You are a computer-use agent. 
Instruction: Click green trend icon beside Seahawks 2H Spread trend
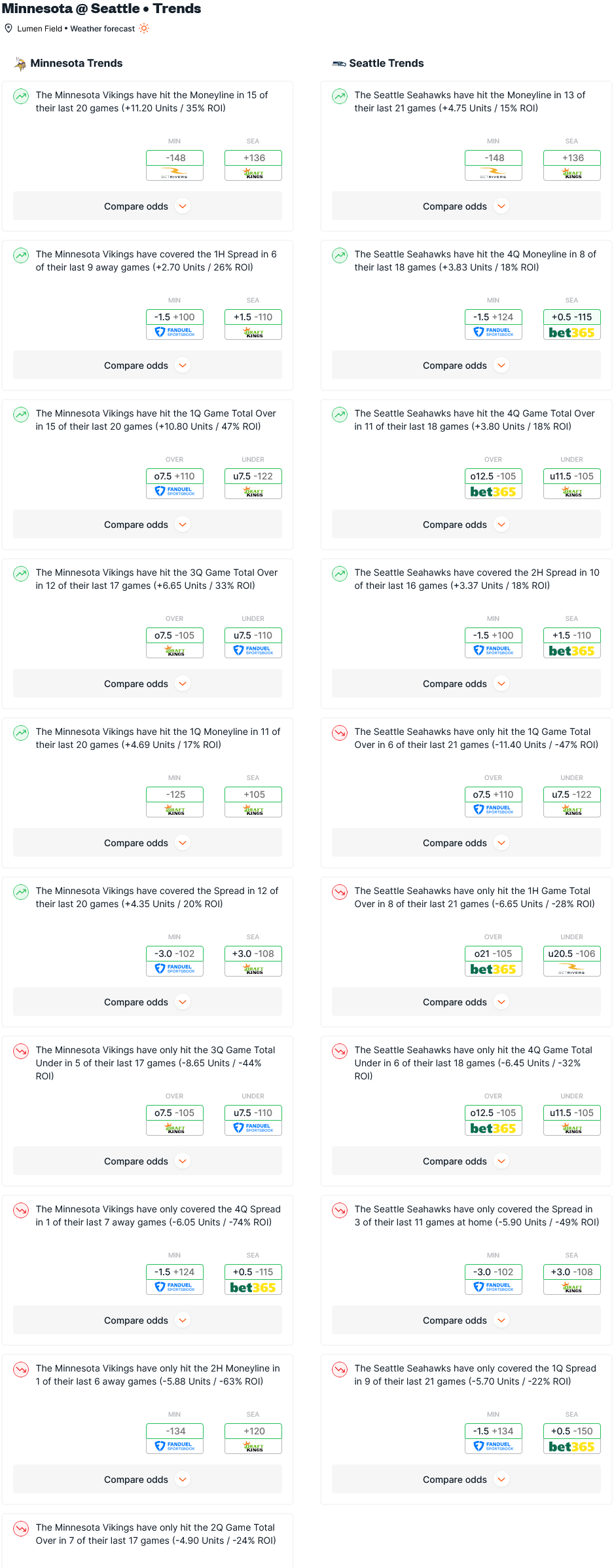click(x=340, y=574)
